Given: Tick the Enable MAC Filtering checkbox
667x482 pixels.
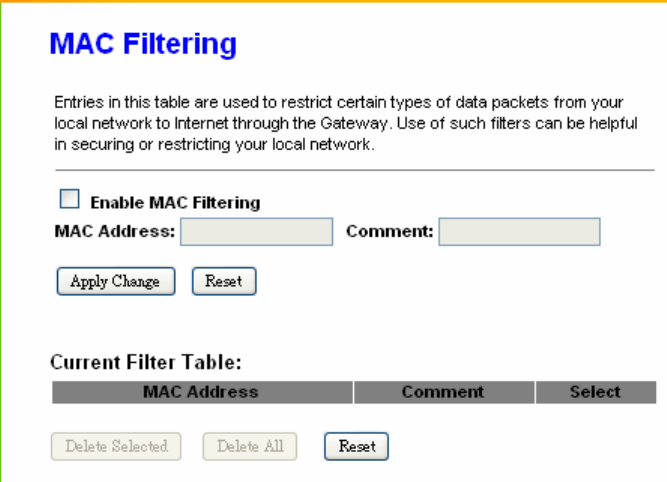Looking at the screenshot, I should tap(69, 199).
